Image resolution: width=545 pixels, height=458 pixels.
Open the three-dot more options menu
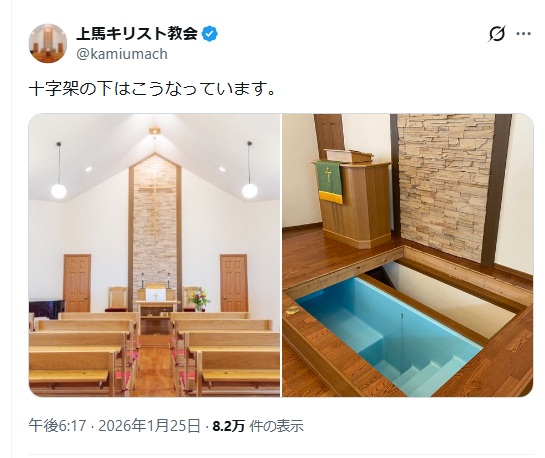523,34
